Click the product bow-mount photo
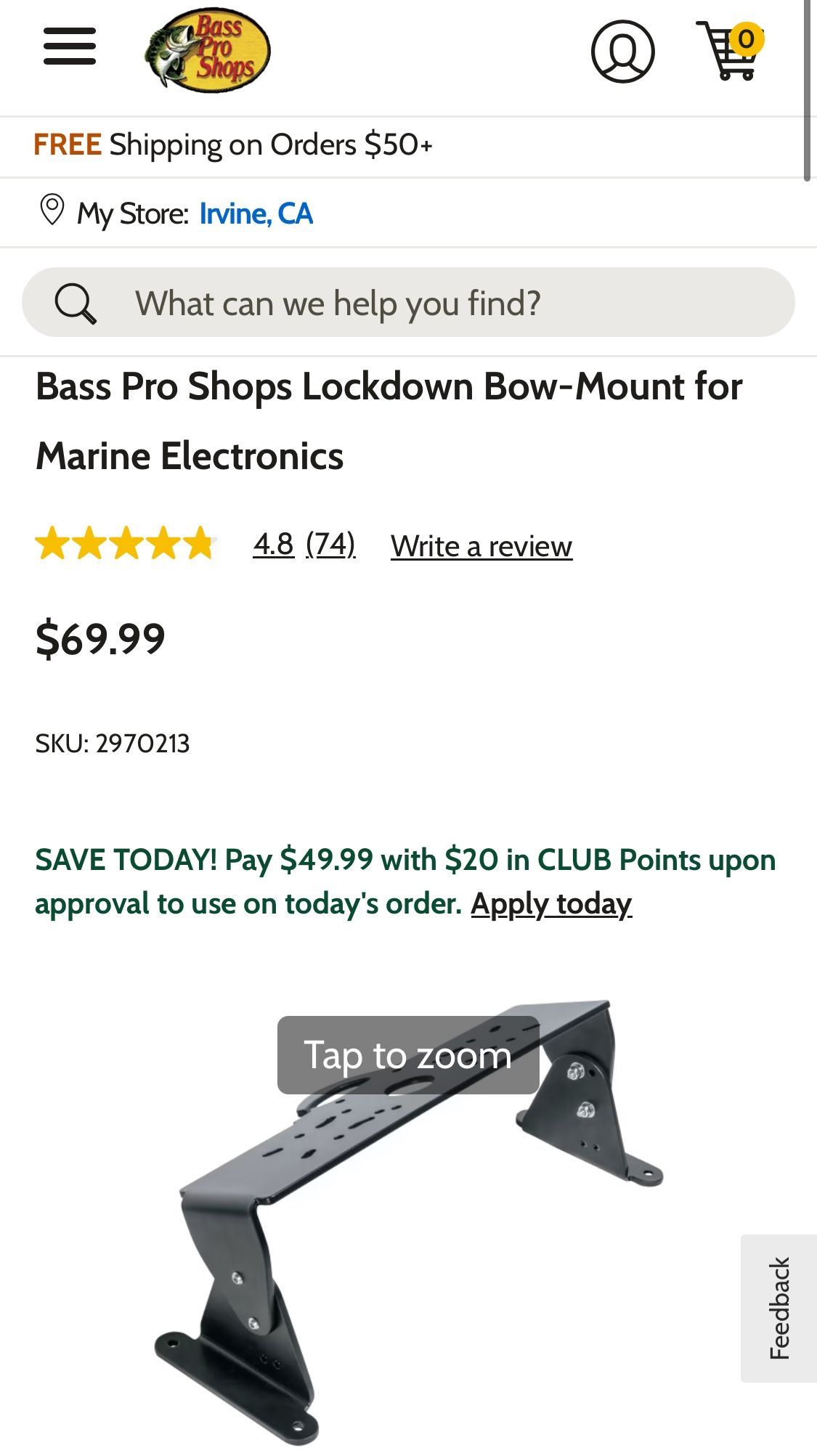 (407, 1198)
